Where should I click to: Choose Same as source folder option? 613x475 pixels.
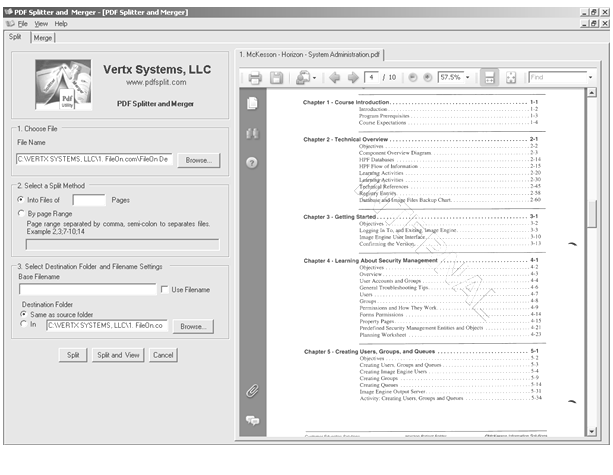click(23, 314)
